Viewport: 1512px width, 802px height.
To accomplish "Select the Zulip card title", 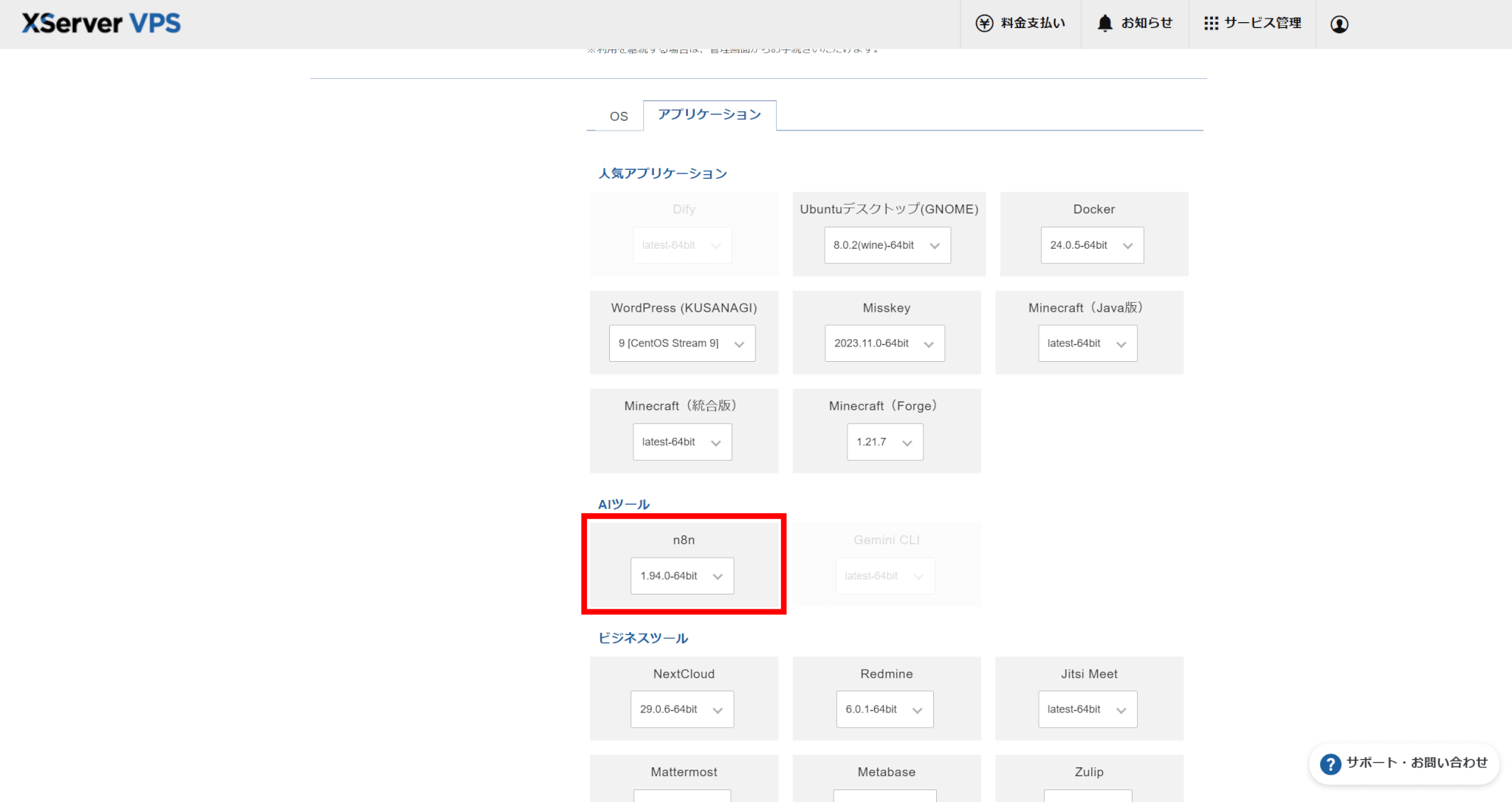I will [x=1089, y=772].
